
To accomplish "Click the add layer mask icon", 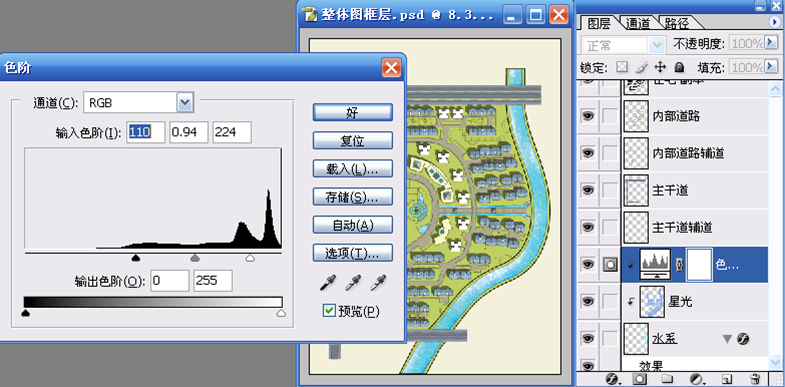I will 639,379.
